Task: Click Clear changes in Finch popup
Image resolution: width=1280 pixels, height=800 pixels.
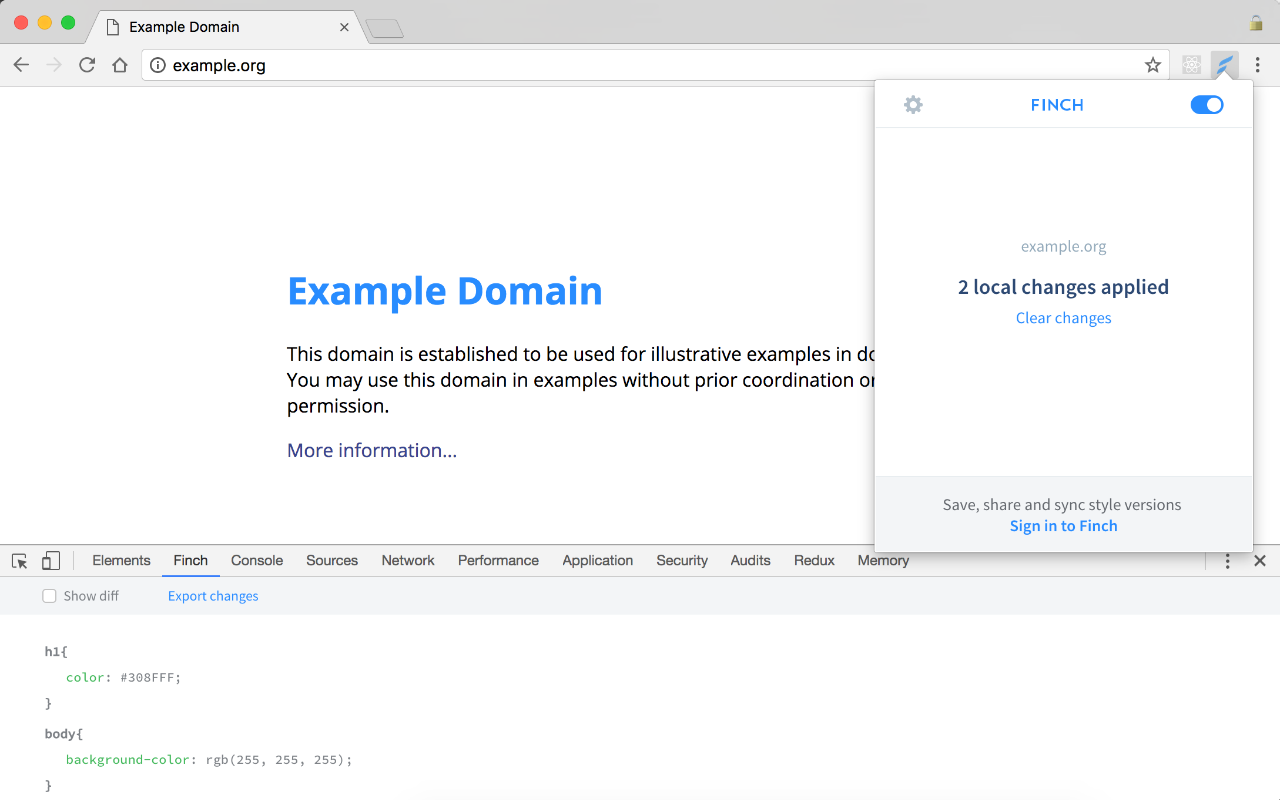Action: coord(1063,318)
